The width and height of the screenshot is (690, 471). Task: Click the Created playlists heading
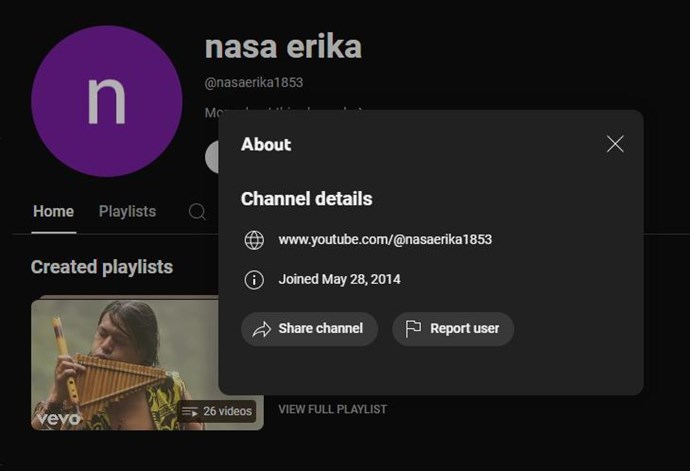[102, 267]
